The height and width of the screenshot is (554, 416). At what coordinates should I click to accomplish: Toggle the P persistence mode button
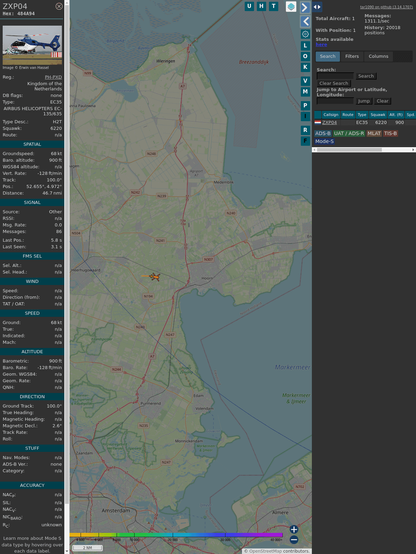point(305,105)
